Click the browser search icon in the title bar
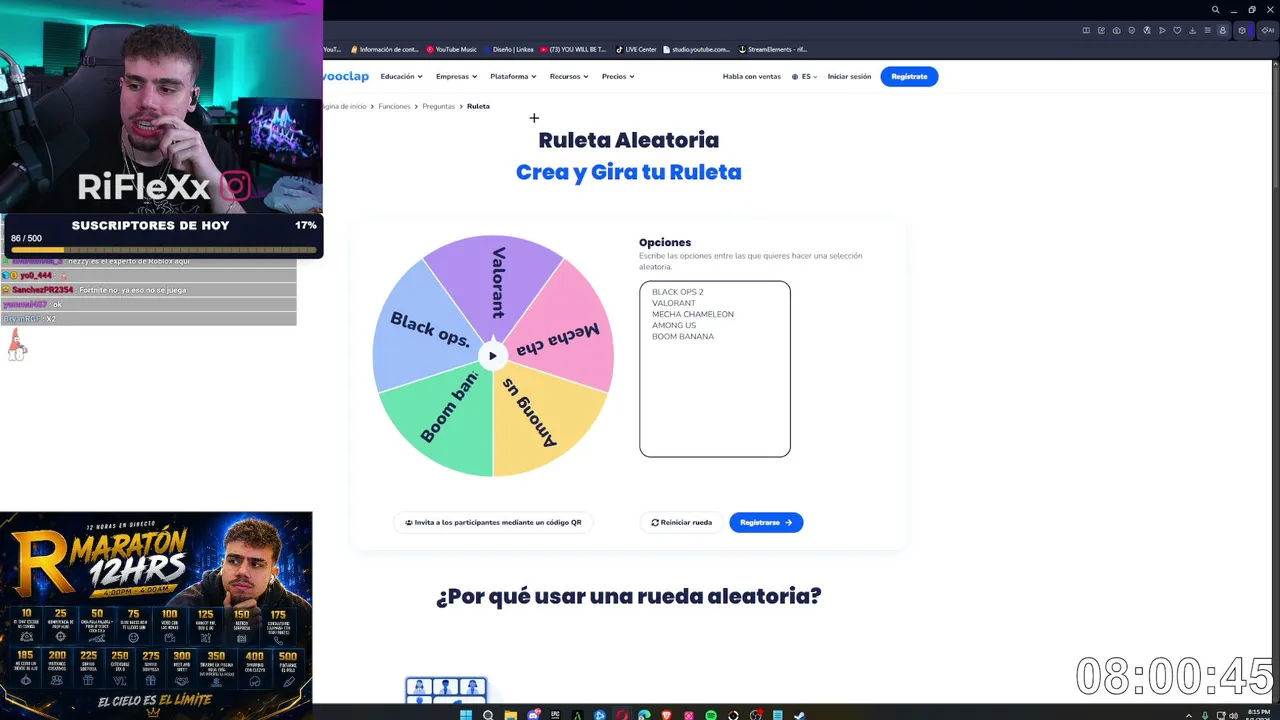1280x720 pixels. (x=1216, y=10)
